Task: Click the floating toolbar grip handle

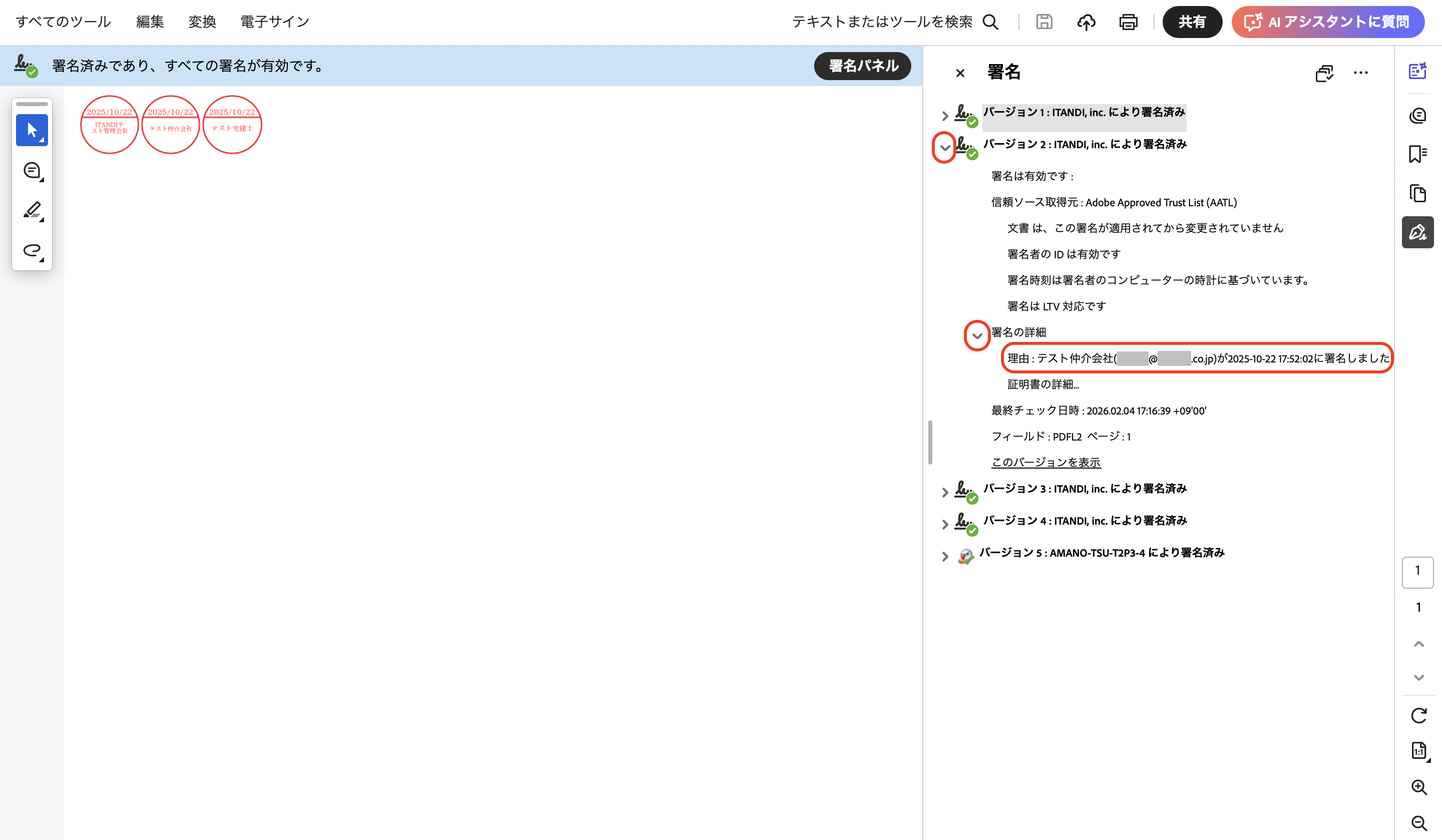Action: (32, 104)
